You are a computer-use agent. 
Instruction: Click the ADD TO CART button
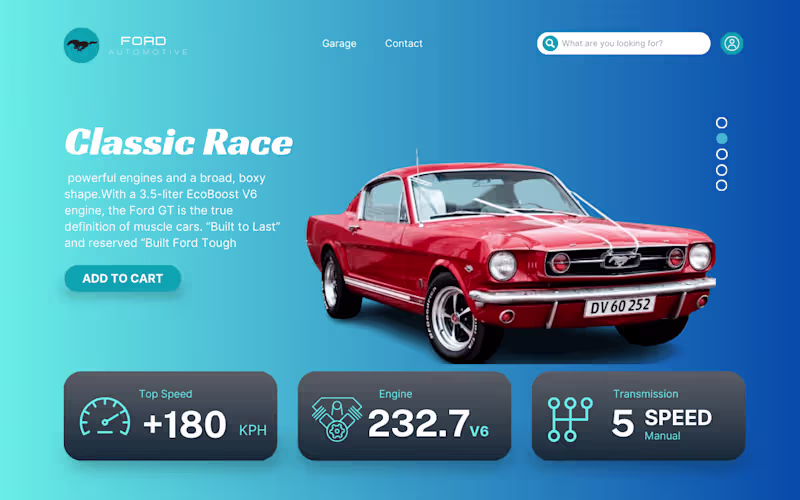click(x=122, y=279)
